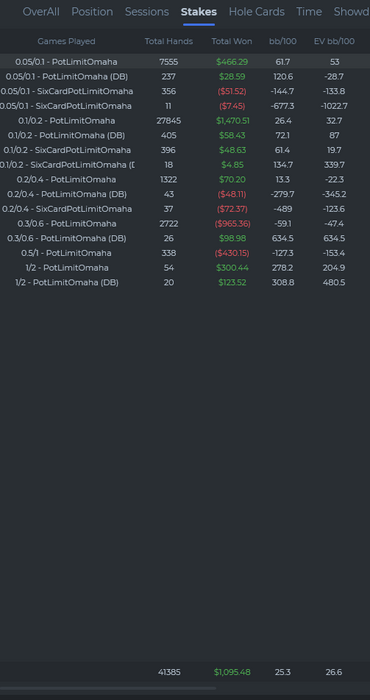Select the 0.1/0.2 - PotLimitOmaha row
The width and height of the screenshot is (370, 700).
coord(185,121)
